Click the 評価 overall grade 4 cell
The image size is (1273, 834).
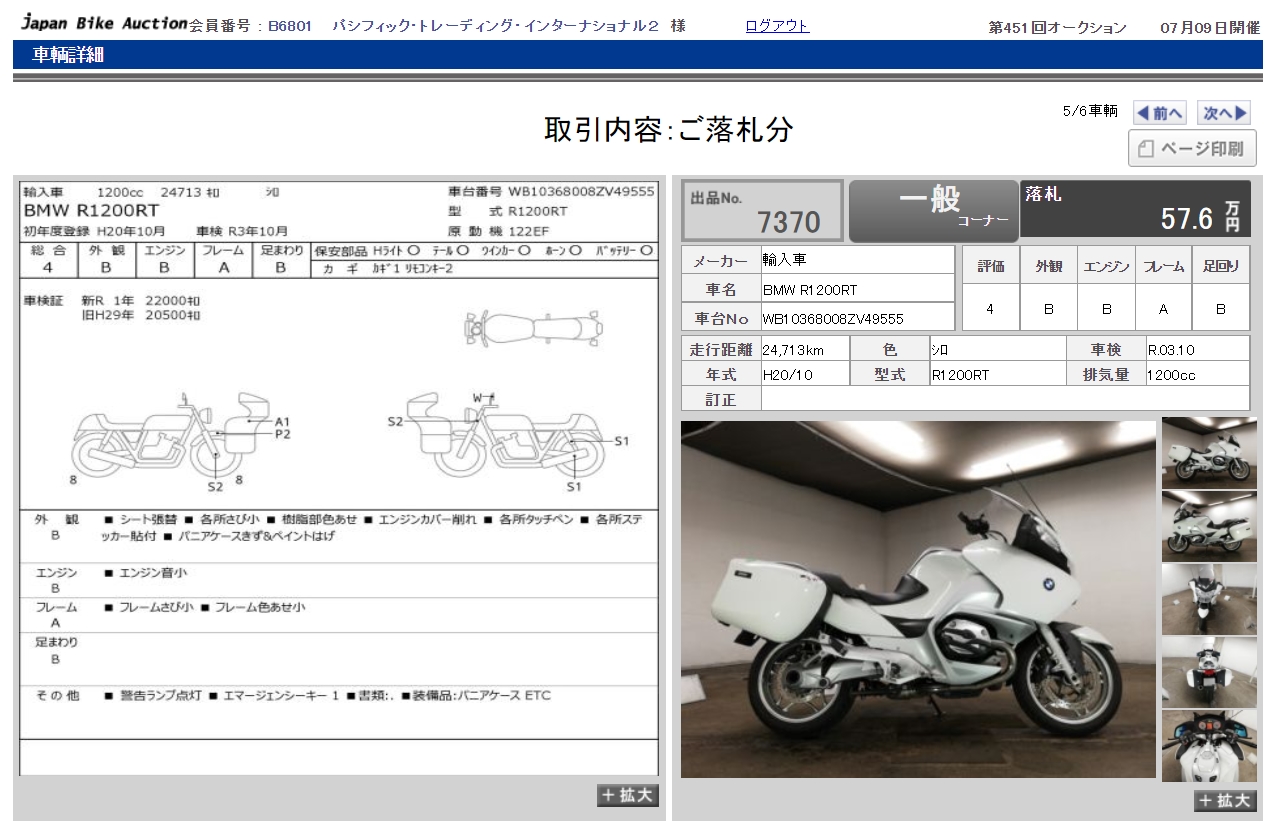pos(990,308)
